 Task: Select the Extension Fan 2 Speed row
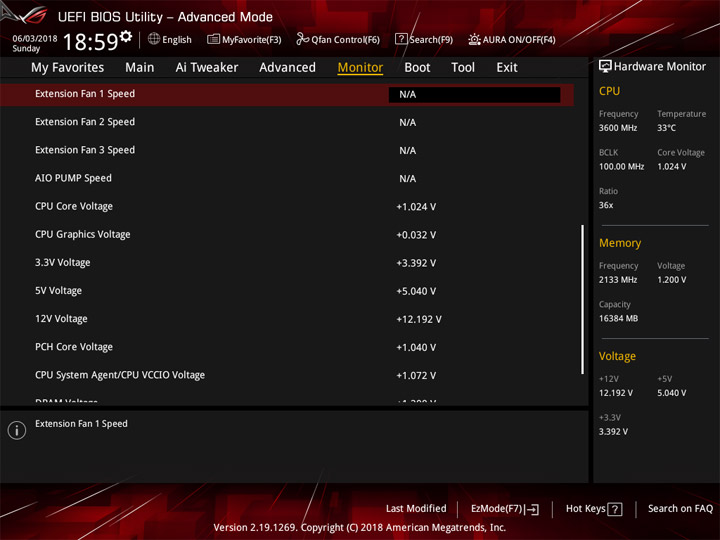click(x=287, y=122)
